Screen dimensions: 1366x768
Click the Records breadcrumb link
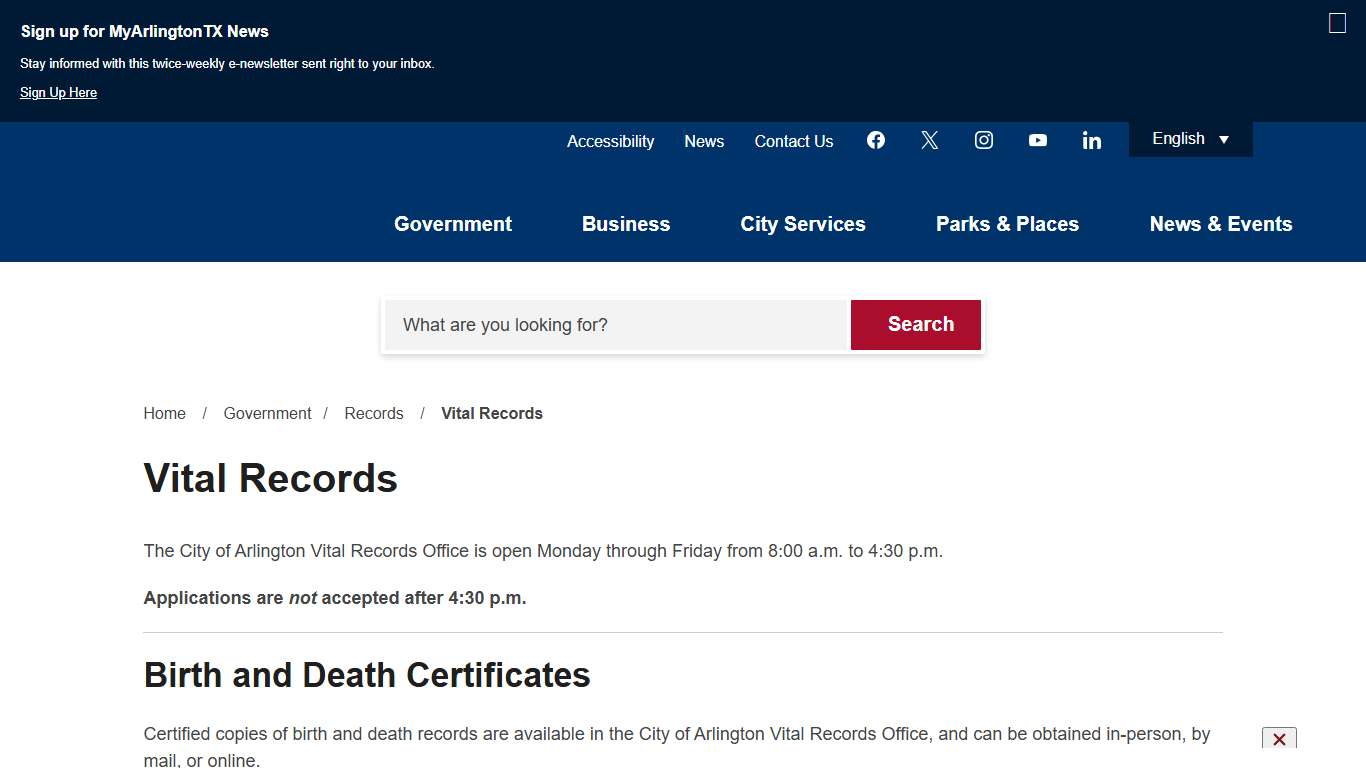pos(373,413)
